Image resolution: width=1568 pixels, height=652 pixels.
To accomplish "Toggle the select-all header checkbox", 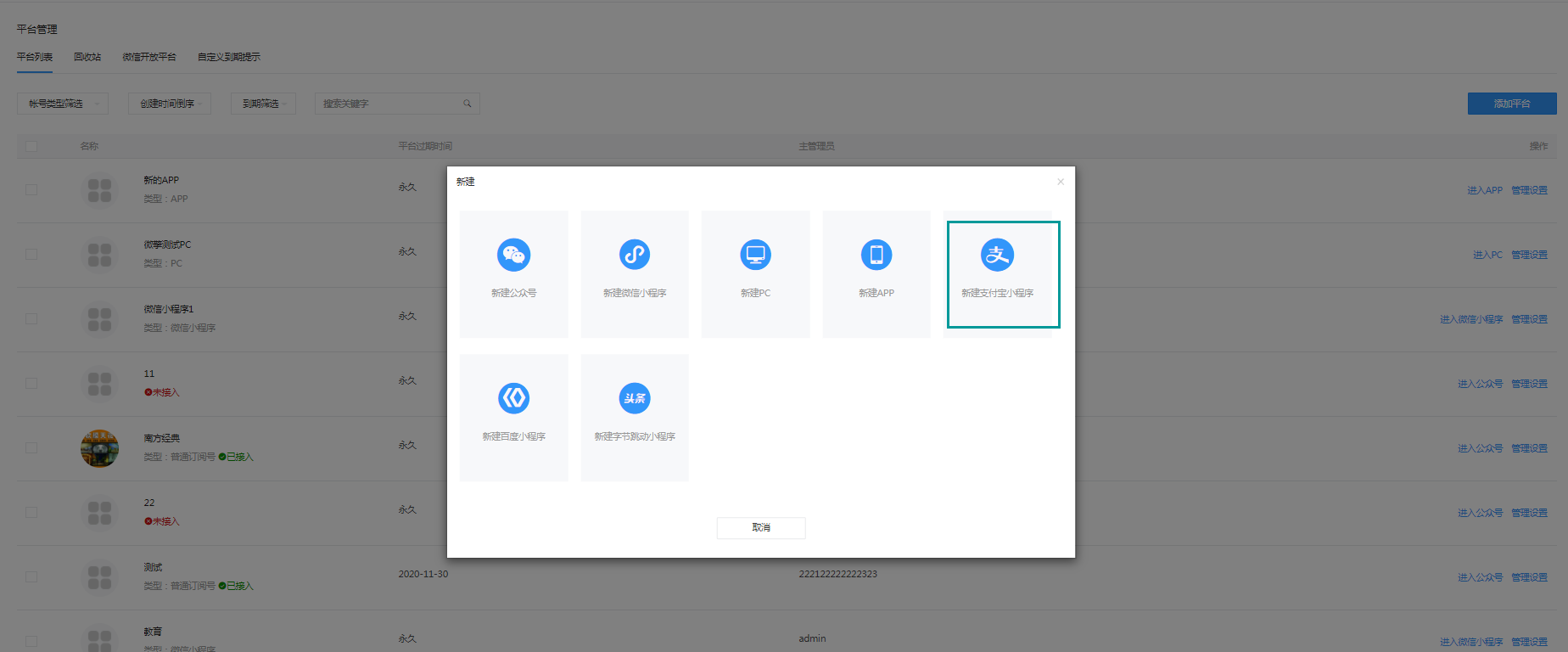I will [31, 146].
